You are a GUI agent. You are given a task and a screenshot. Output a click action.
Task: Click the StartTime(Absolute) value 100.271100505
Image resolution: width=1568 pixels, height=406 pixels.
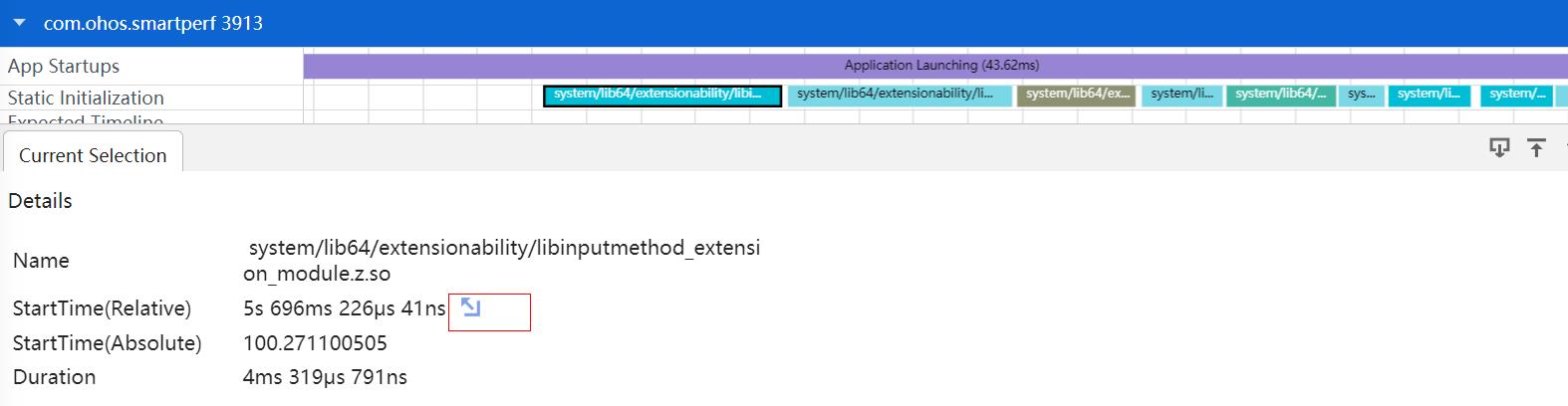tap(315, 343)
